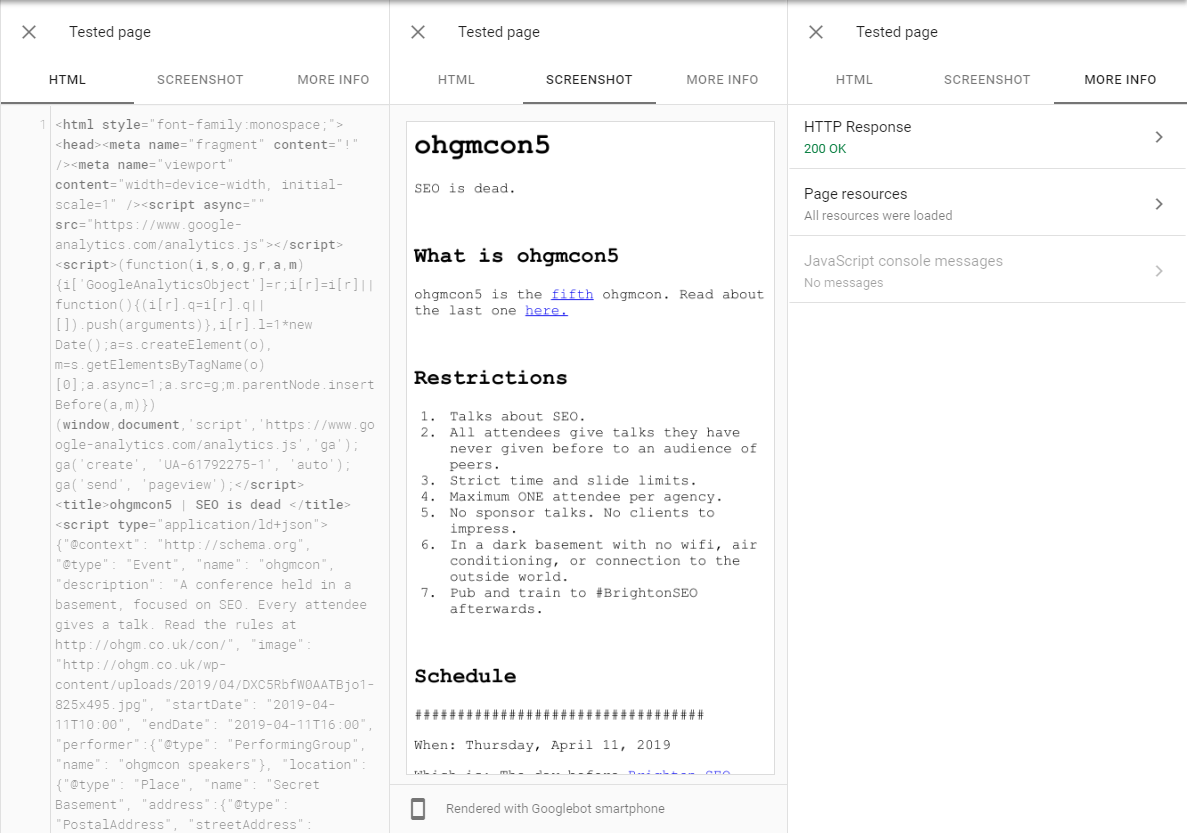Viewport: 1188px width, 833px height.
Task: Click the '<title>ohgmcon5 | SEO is dead' code line
Action: 203,505
